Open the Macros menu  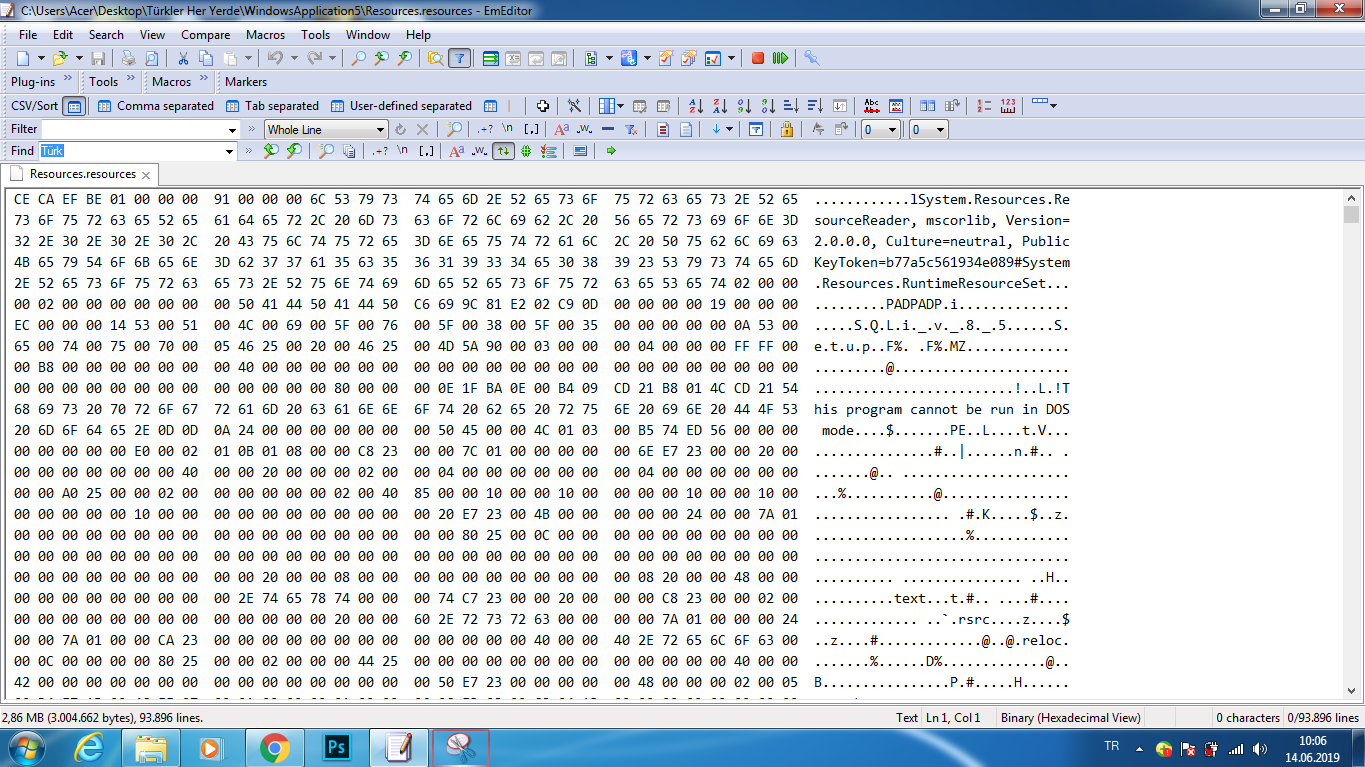pyautogui.click(x=265, y=35)
